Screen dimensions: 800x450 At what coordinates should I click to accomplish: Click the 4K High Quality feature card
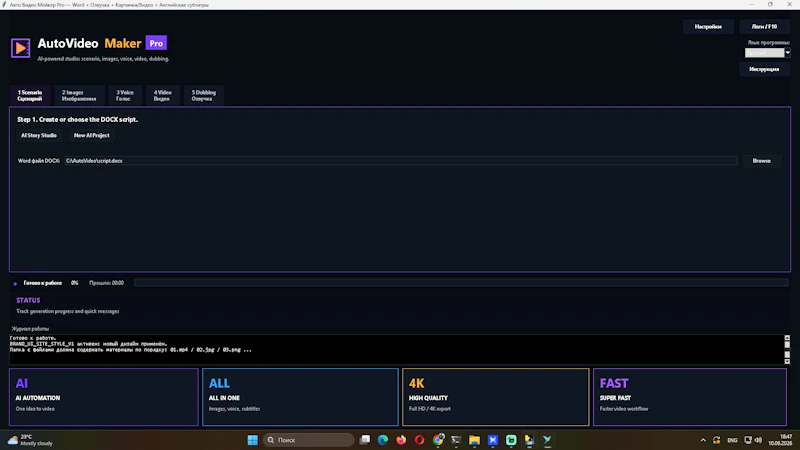[x=495, y=397]
